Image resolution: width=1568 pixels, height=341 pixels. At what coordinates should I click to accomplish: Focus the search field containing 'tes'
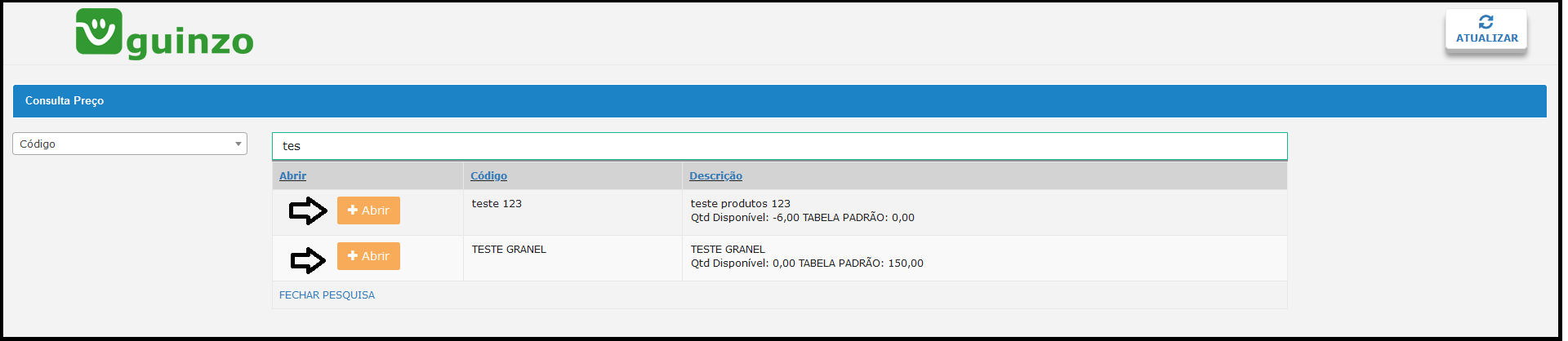click(779, 146)
